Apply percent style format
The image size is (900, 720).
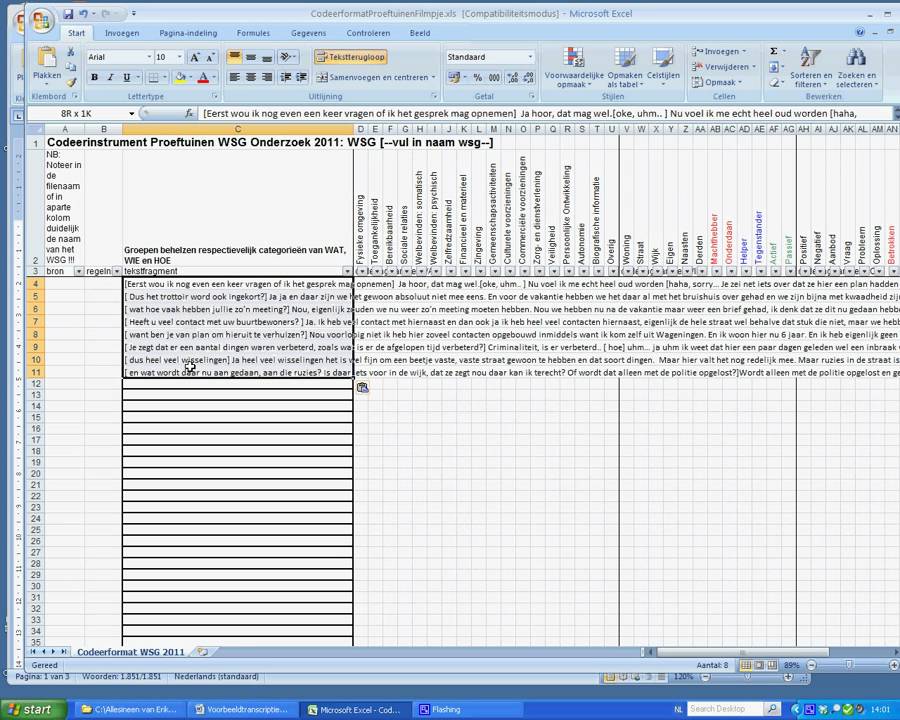tap(478, 77)
